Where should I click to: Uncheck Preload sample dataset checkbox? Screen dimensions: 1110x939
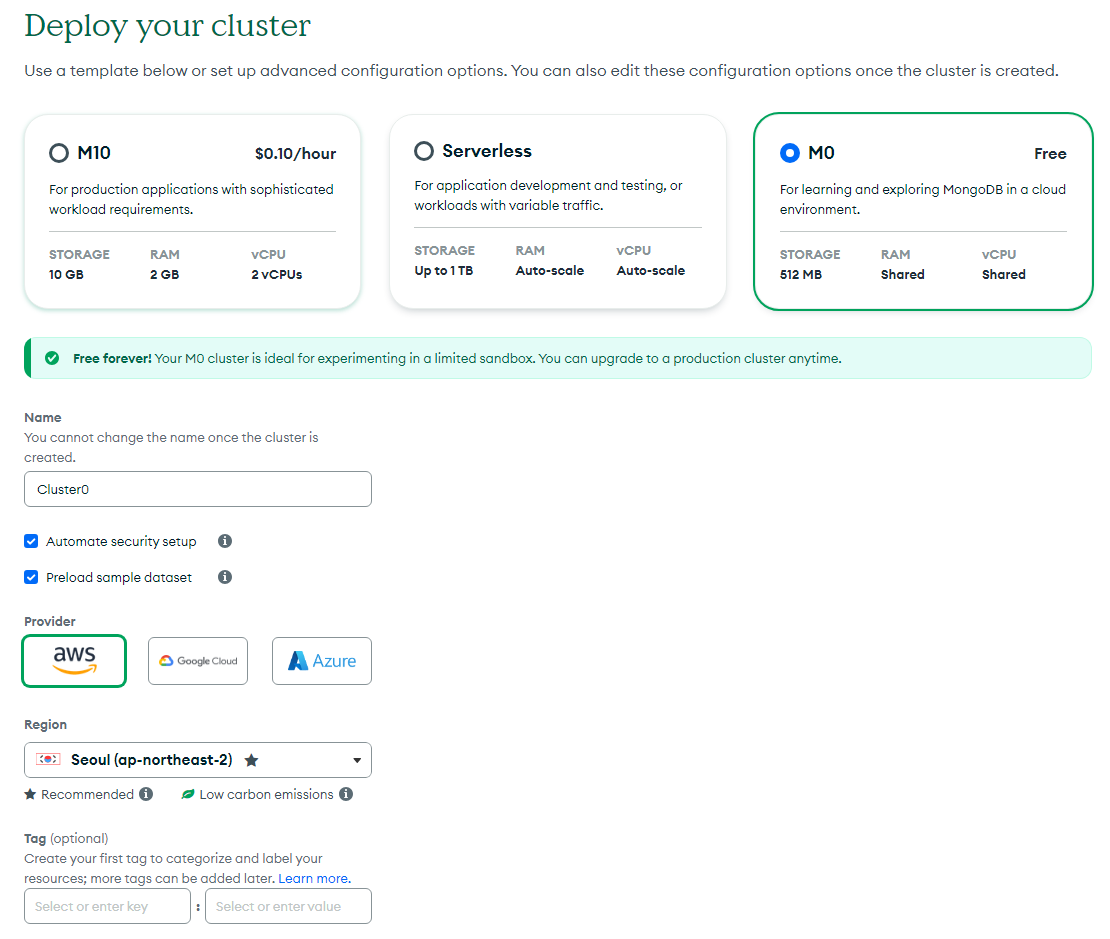tap(31, 577)
